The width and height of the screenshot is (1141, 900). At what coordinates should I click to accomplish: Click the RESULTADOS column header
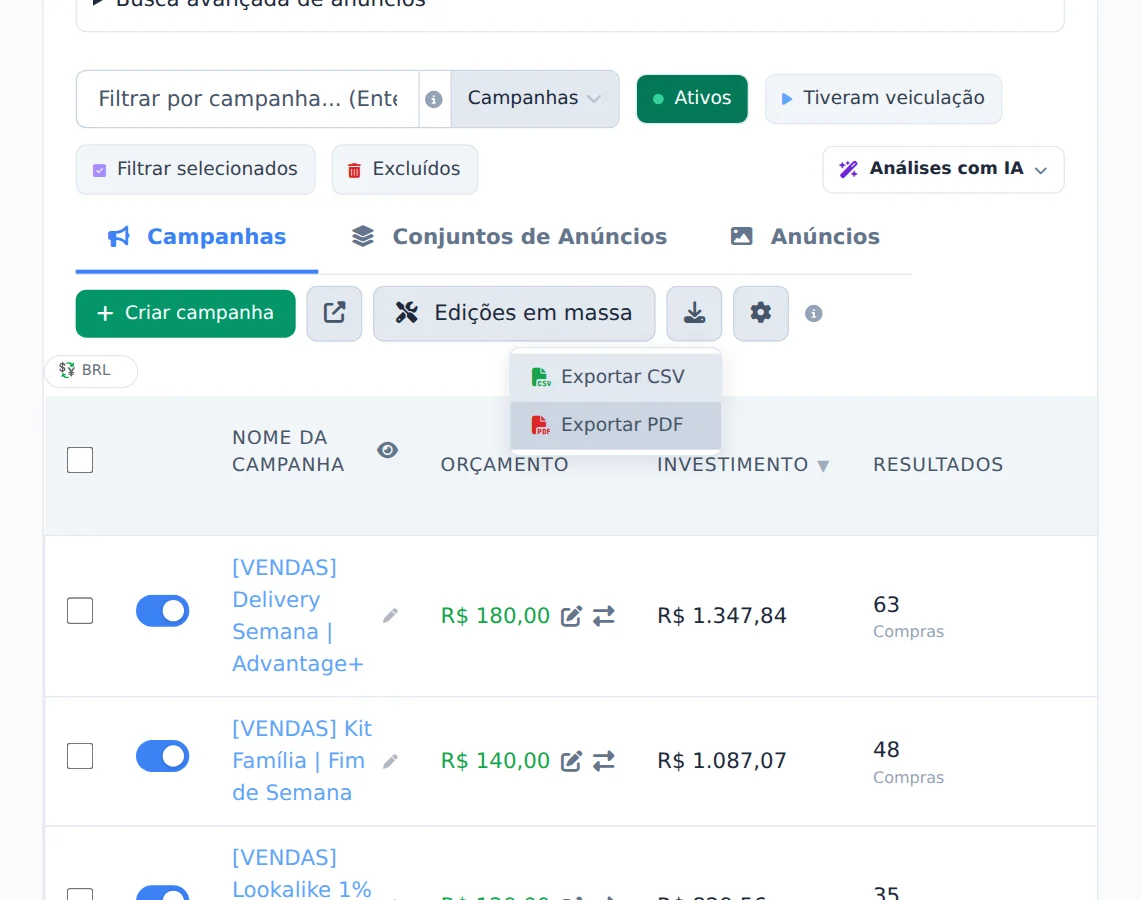click(x=938, y=465)
